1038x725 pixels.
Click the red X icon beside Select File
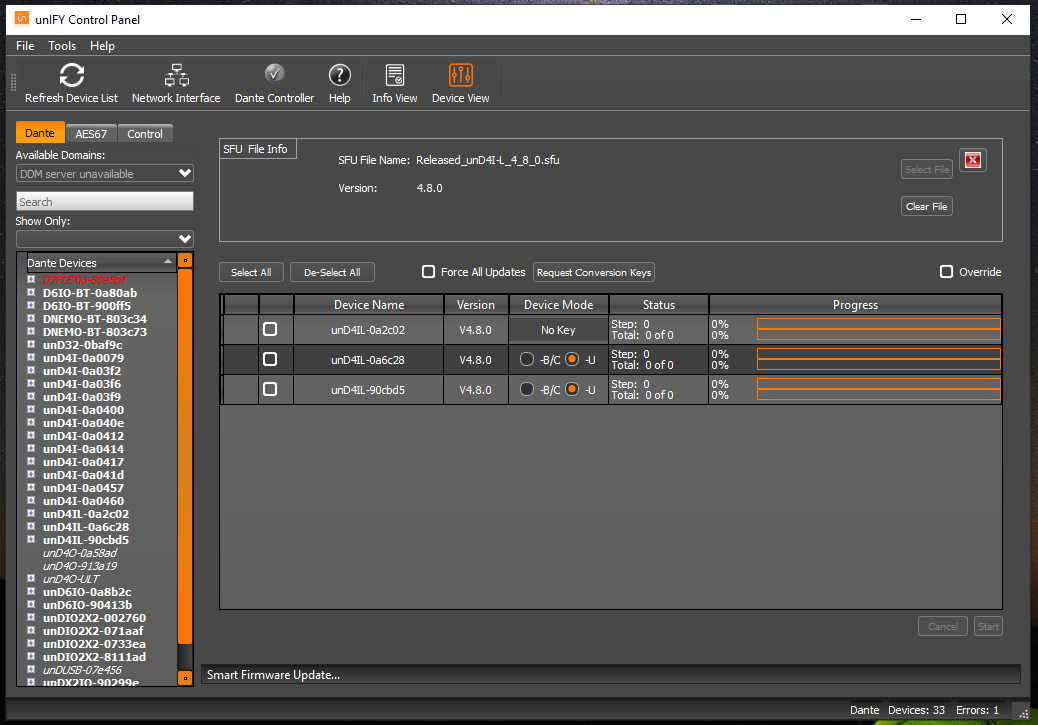(973, 160)
